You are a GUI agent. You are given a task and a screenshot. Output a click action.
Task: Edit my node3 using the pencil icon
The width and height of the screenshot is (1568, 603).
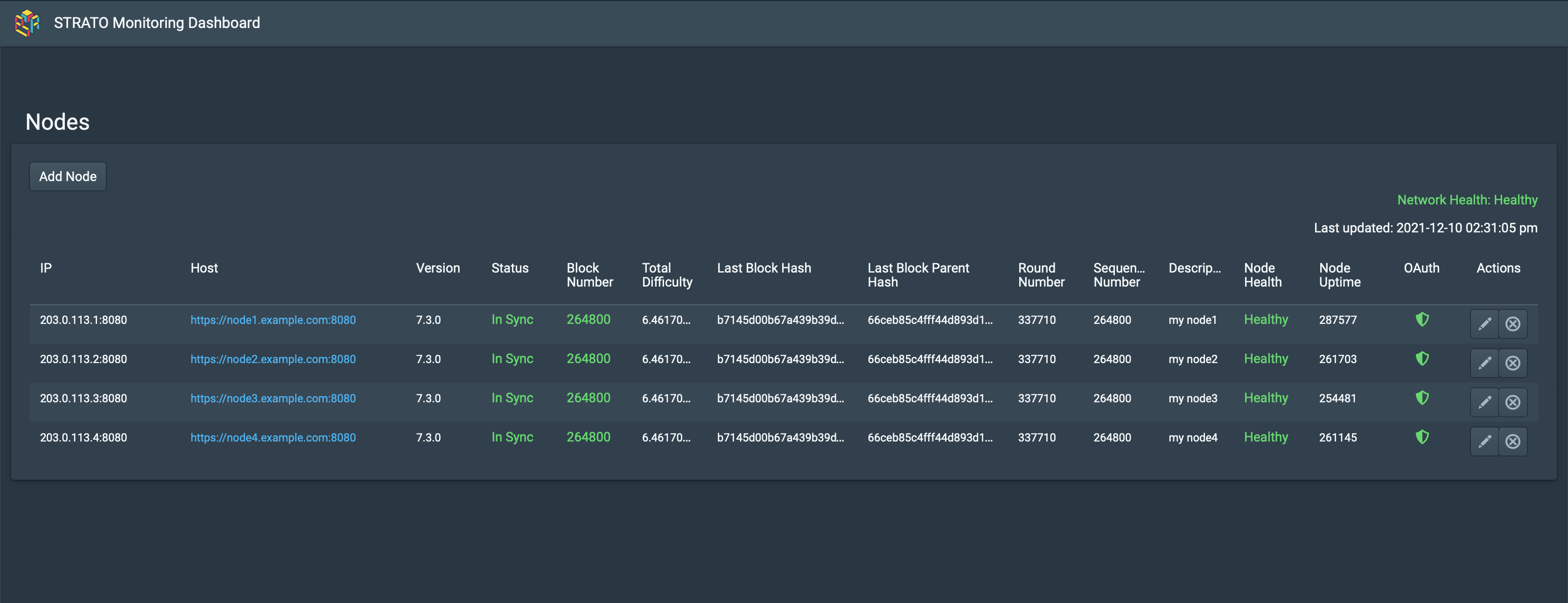point(1484,401)
